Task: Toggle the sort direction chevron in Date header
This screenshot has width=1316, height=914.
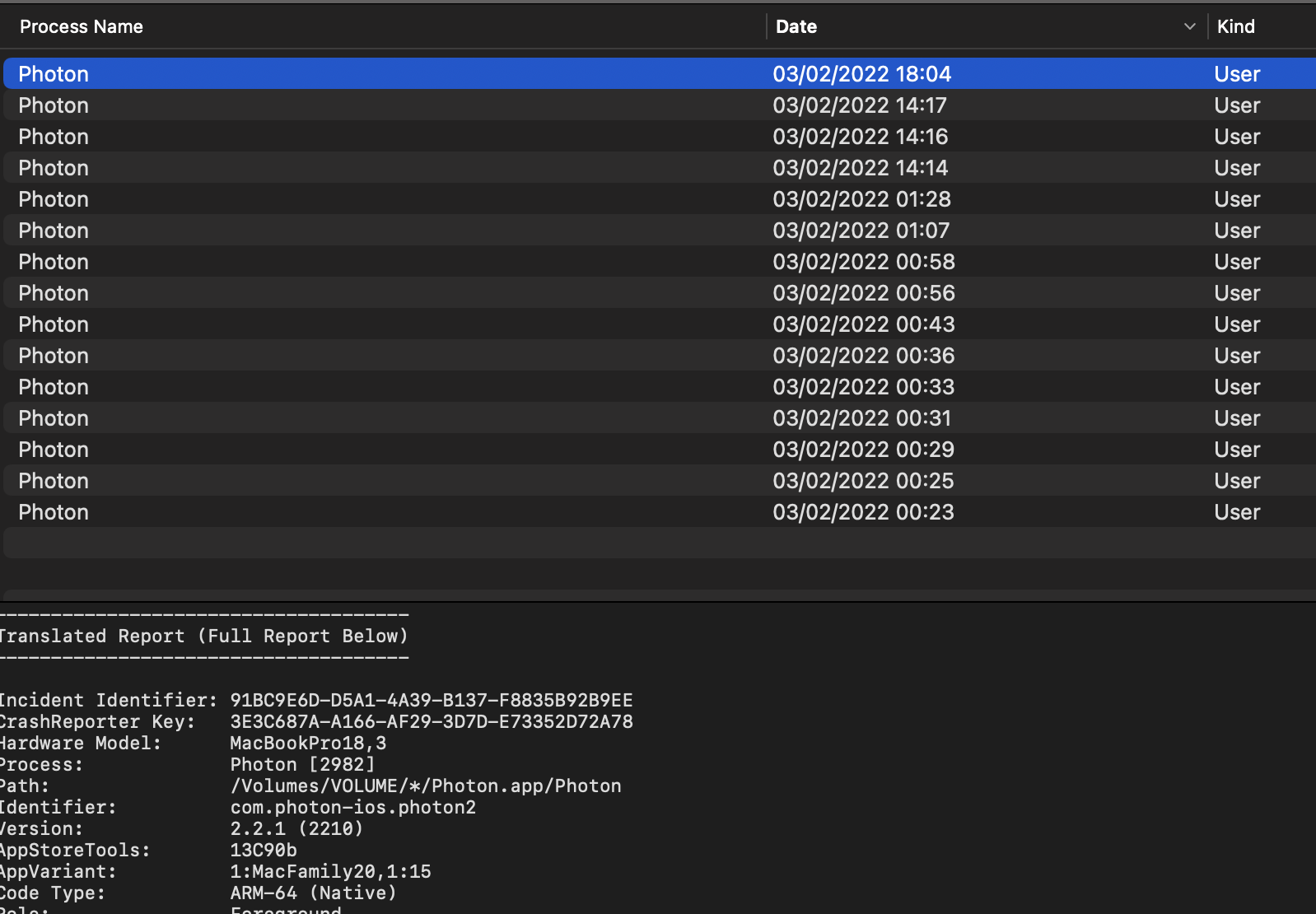Action: coord(1189,26)
